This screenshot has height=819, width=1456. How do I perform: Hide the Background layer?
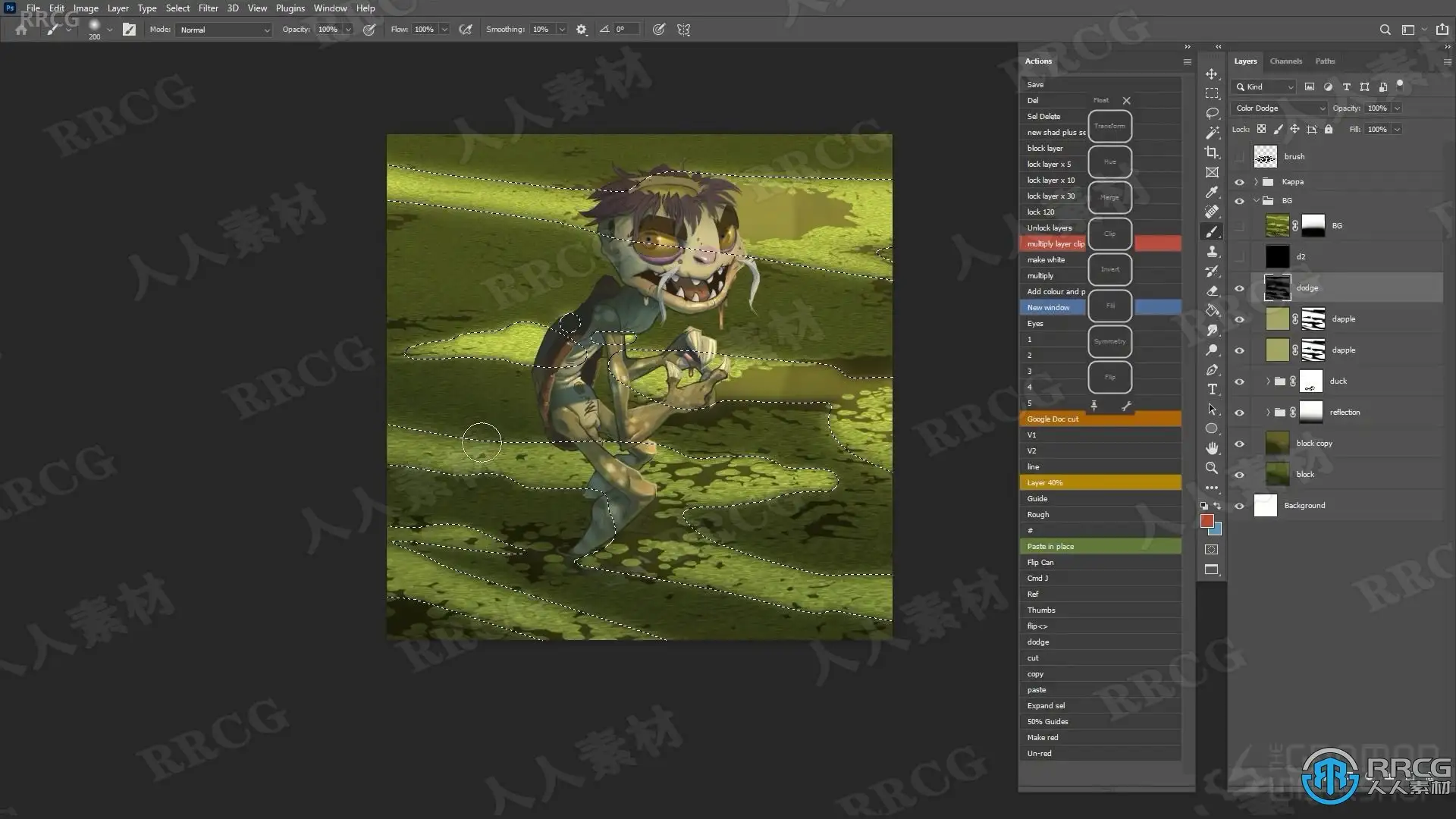(x=1239, y=506)
